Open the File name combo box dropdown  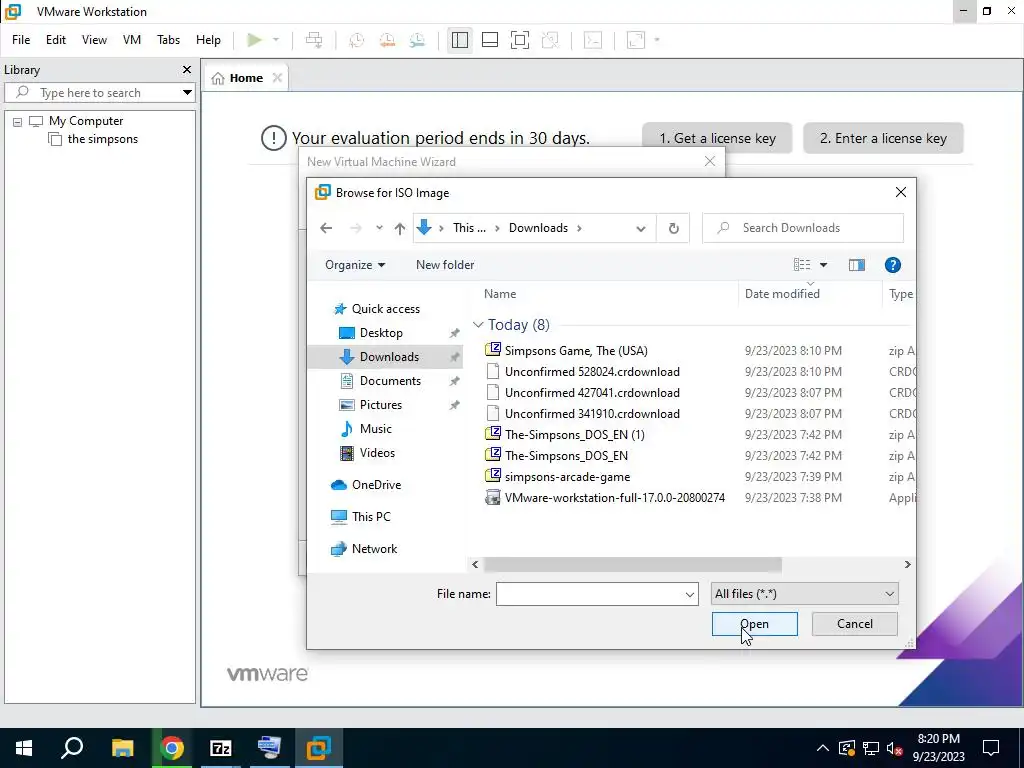coord(689,594)
